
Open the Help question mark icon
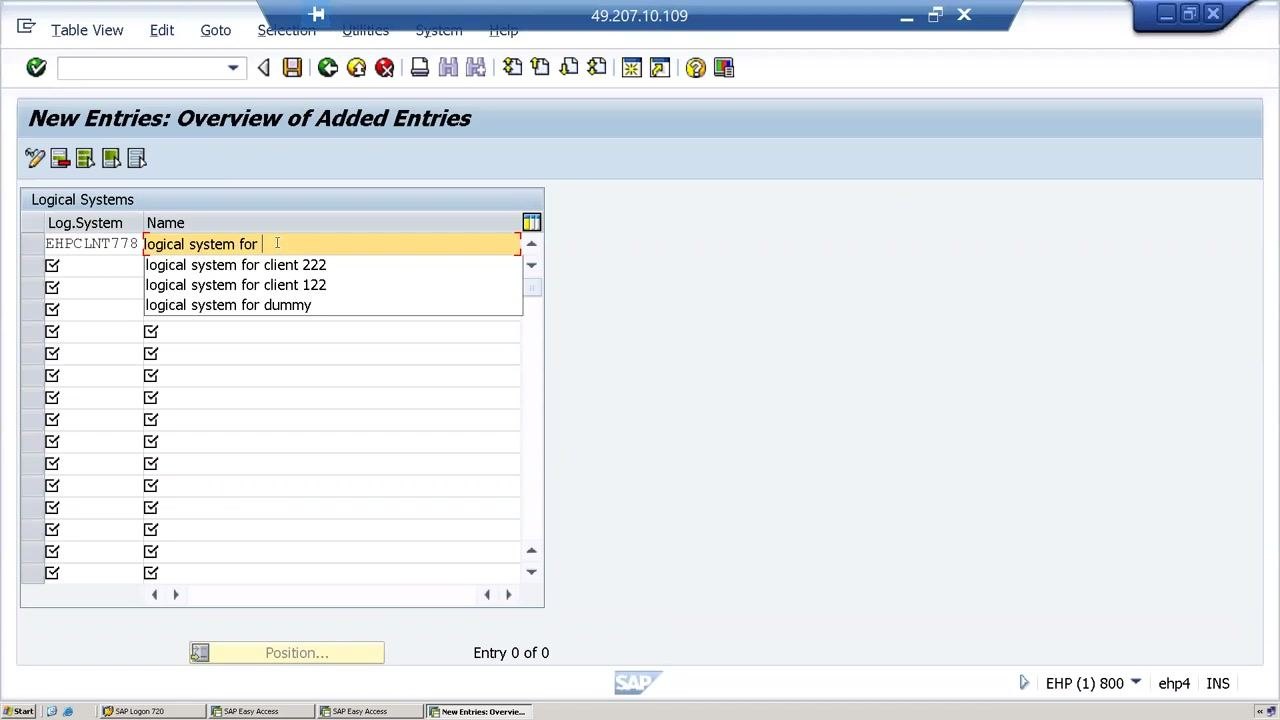click(x=696, y=67)
